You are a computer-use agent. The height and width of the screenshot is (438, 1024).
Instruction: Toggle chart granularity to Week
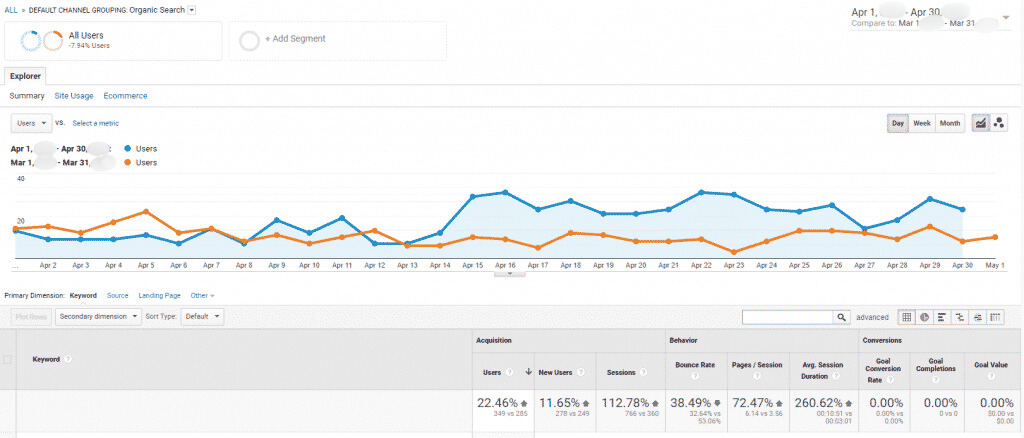[922, 123]
